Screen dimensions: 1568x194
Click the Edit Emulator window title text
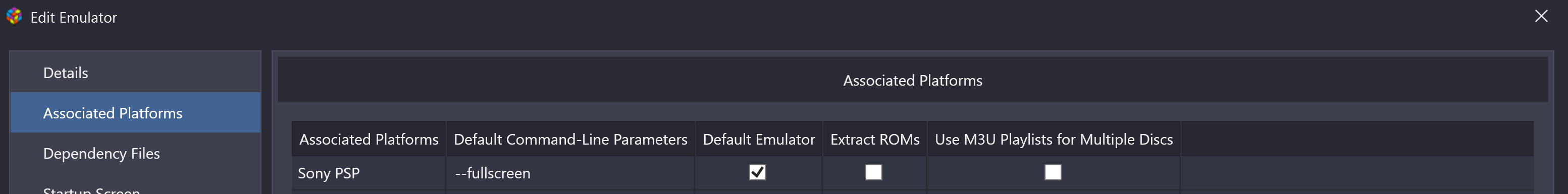click(x=74, y=18)
